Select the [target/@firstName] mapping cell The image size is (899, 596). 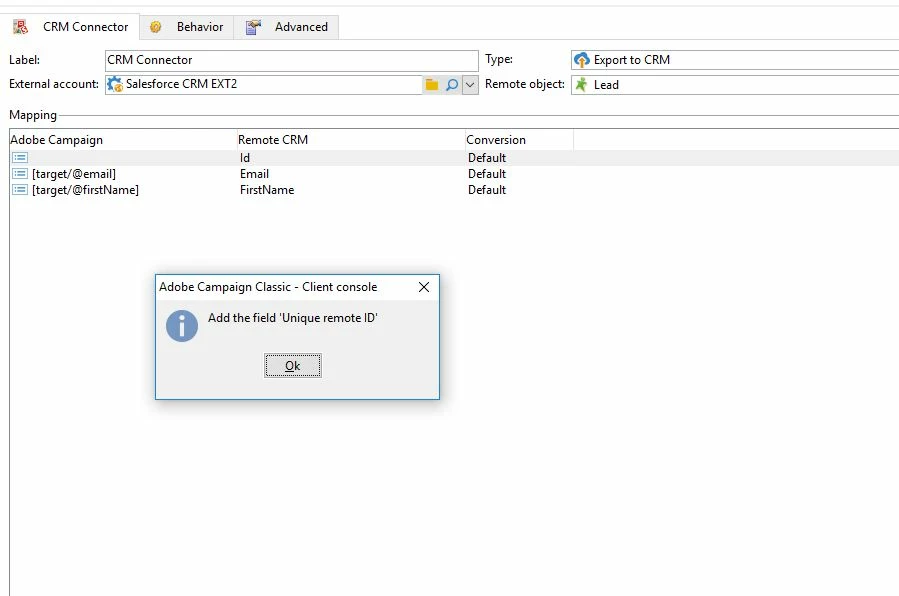point(85,190)
